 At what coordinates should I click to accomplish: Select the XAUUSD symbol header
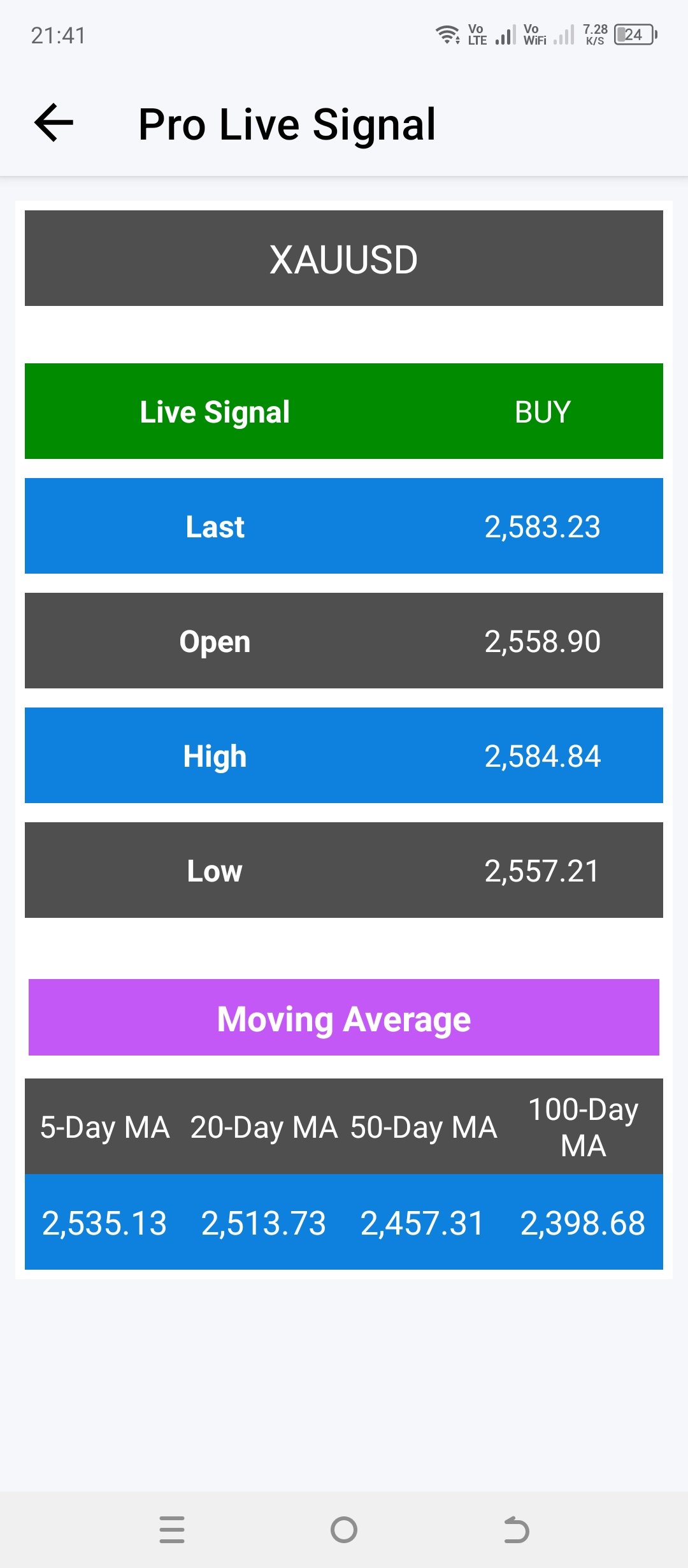pyautogui.click(x=344, y=259)
